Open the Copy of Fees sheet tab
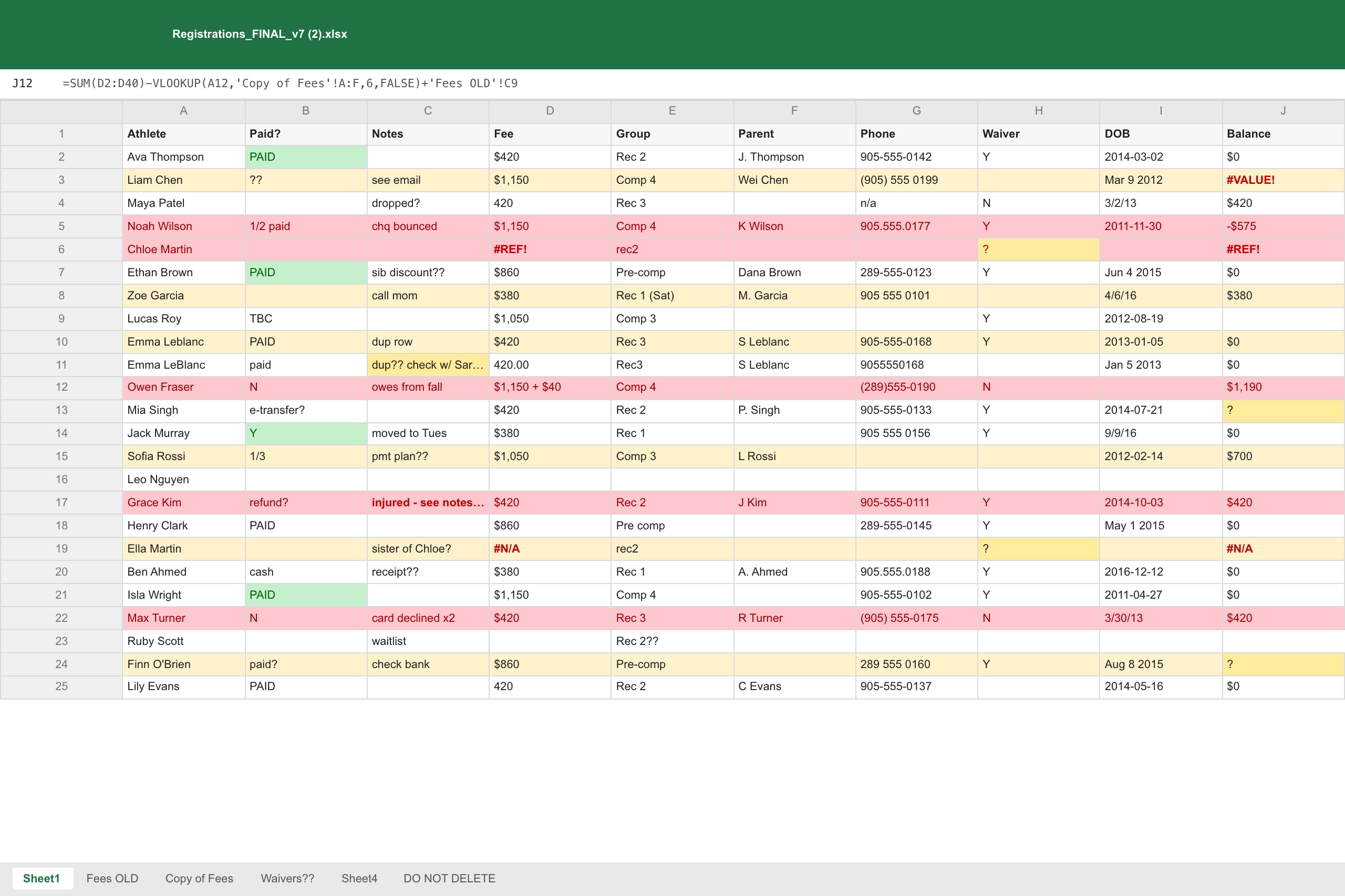 199,878
